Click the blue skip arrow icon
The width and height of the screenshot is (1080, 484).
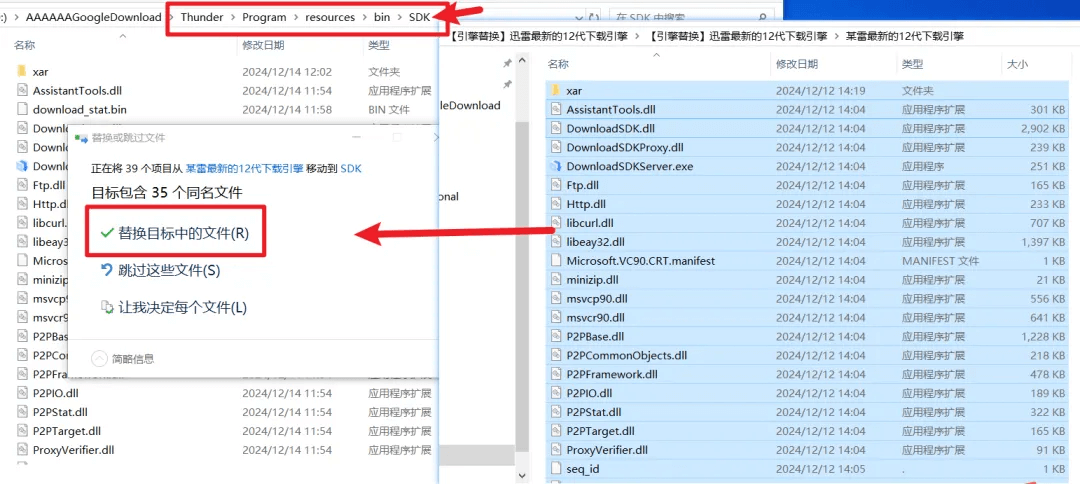(x=107, y=271)
